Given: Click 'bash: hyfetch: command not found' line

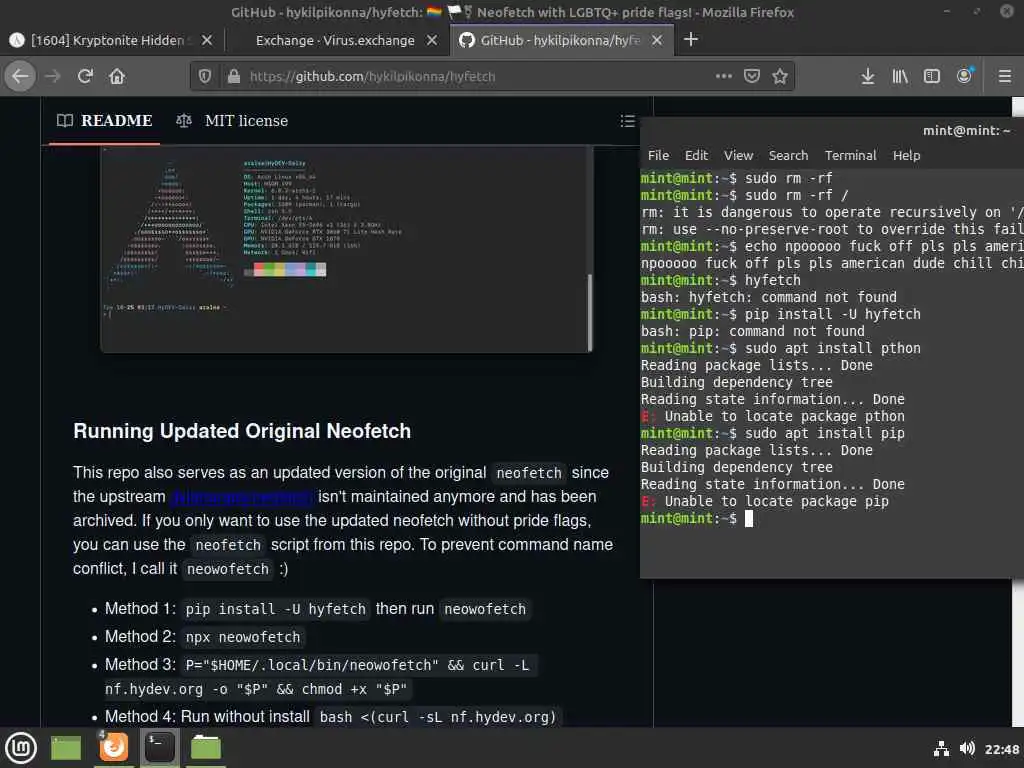Looking at the screenshot, I should [769, 297].
